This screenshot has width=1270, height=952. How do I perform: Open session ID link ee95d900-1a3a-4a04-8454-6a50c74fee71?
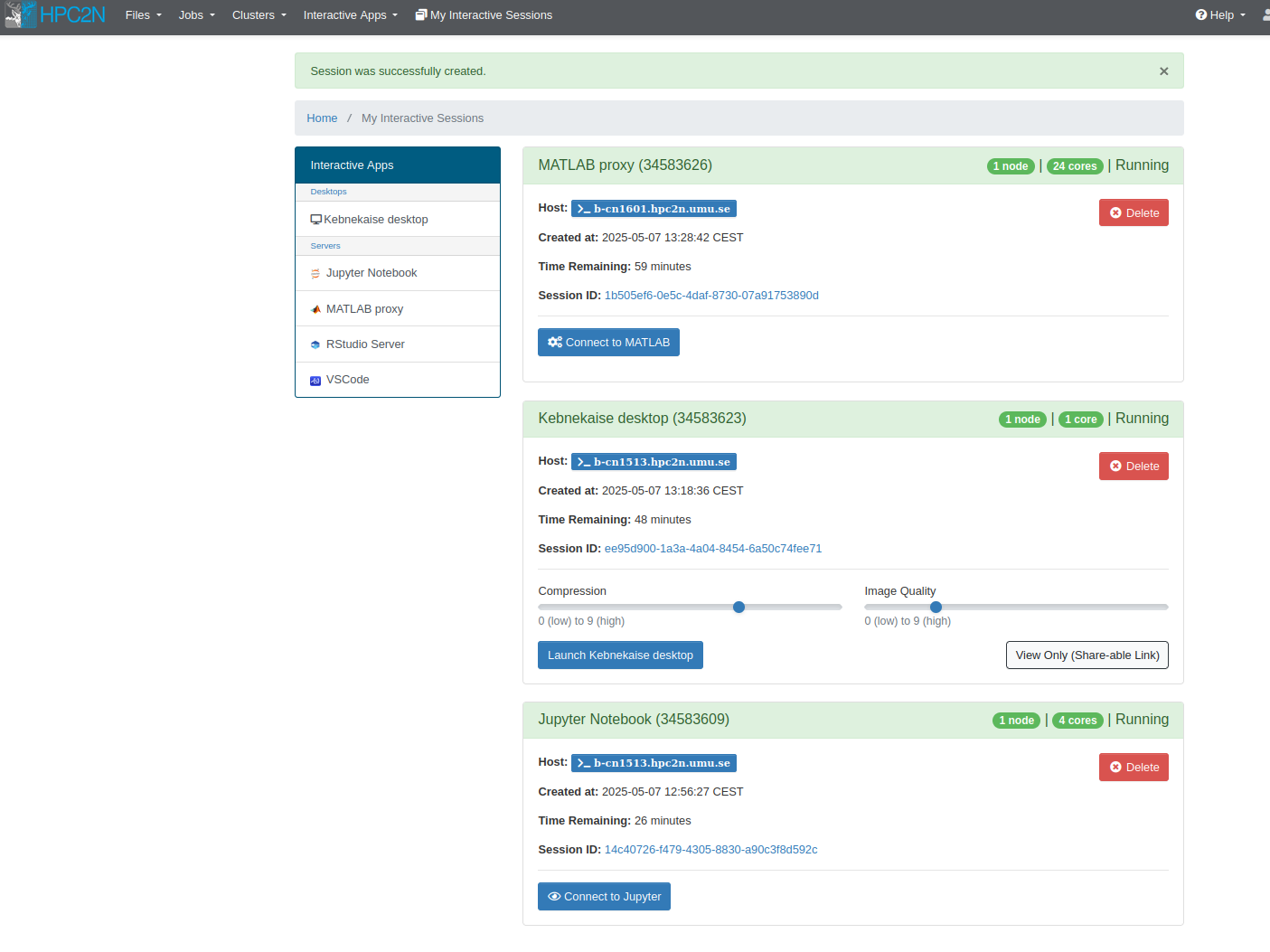pyautogui.click(x=713, y=549)
